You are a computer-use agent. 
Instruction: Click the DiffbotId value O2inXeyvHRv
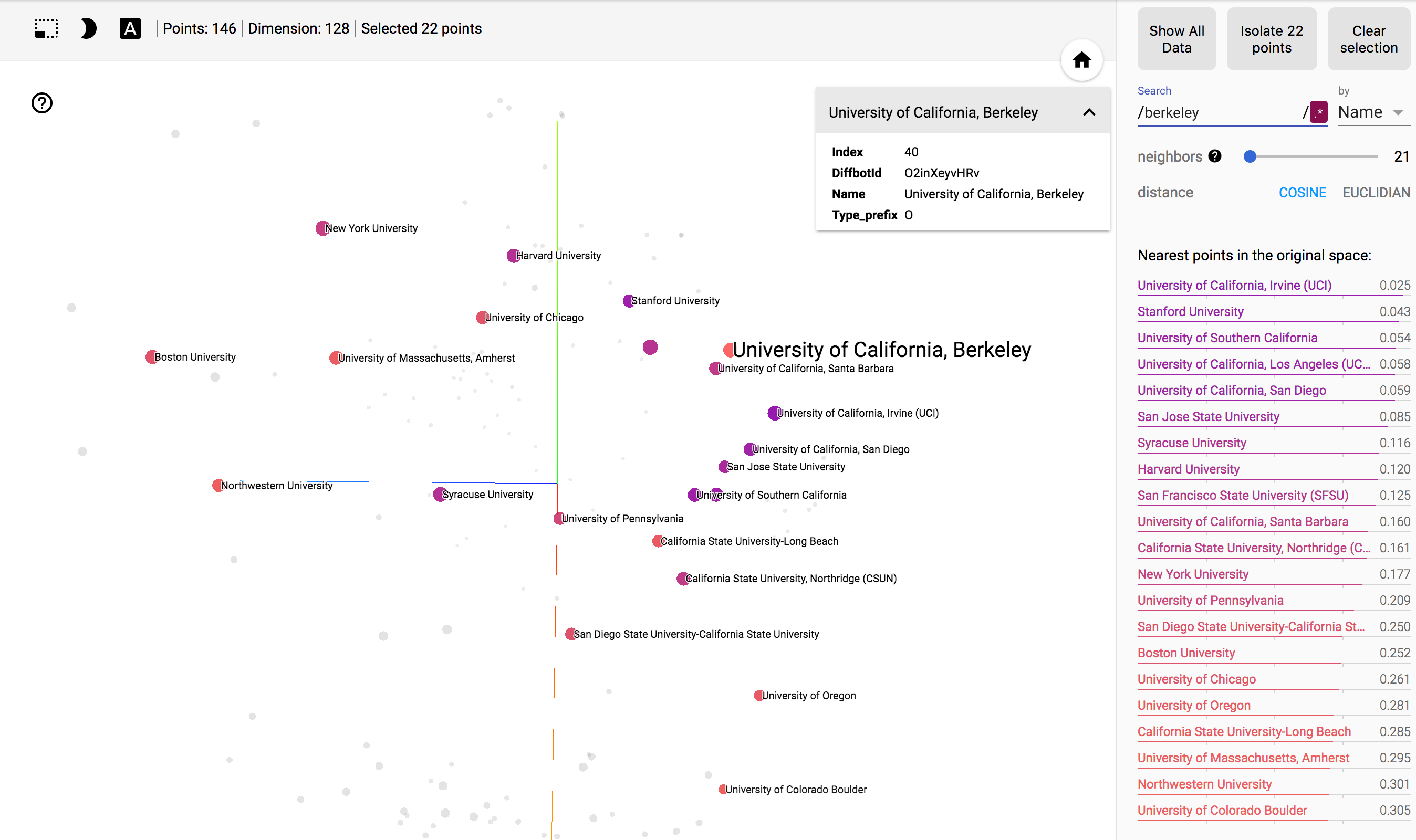tap(942, 173)
